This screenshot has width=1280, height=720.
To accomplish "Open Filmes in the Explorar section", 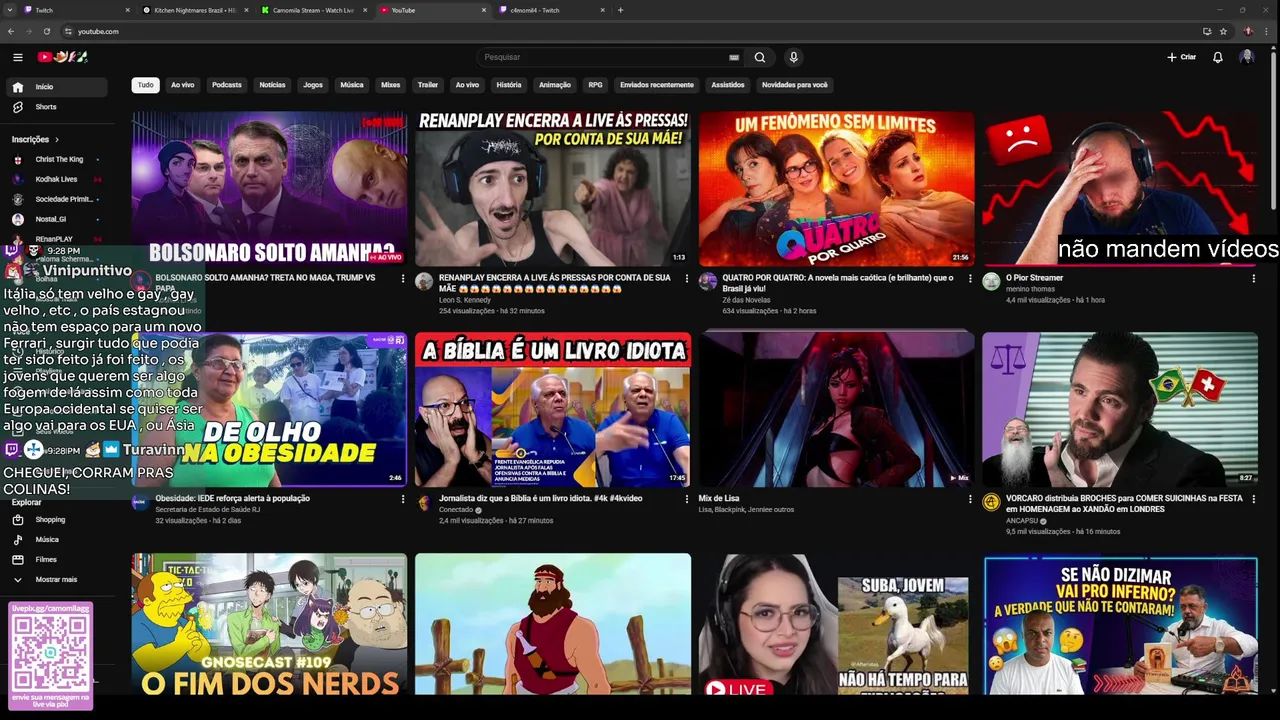I will (56, 560).
